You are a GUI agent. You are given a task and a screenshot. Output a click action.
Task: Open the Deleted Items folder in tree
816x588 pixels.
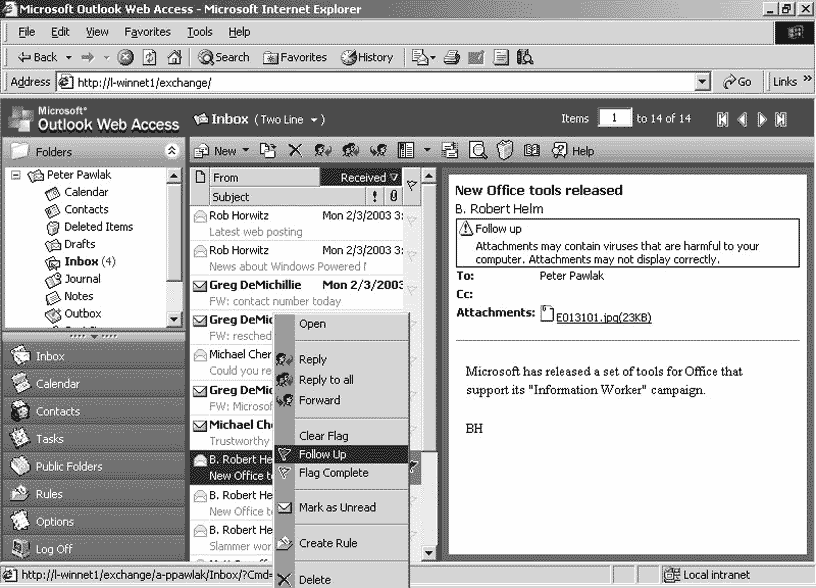pos(98,227)
